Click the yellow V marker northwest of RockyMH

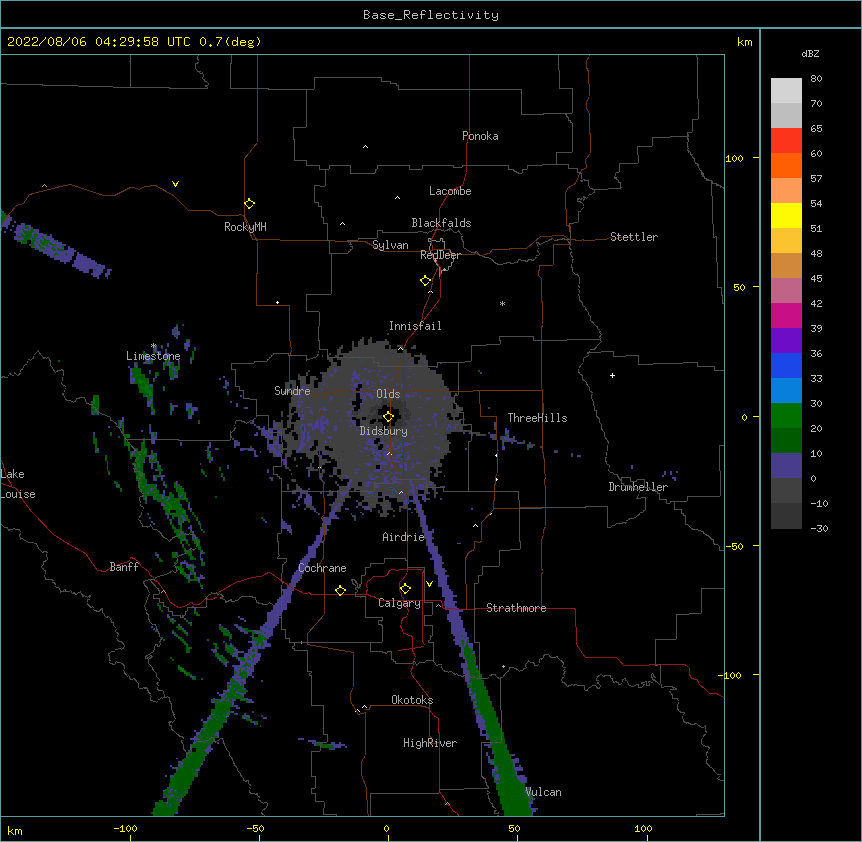175,184
